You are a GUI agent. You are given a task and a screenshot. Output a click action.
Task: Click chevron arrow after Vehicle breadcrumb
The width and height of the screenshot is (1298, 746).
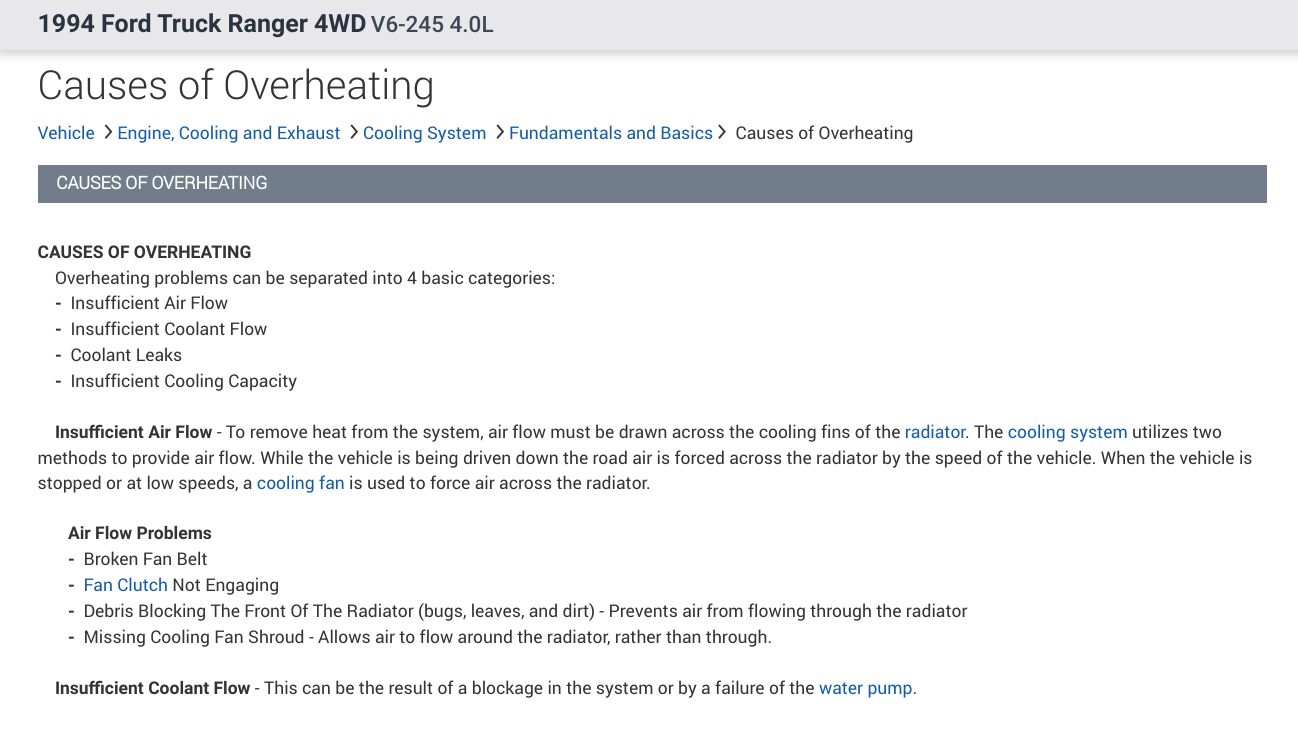107,132
